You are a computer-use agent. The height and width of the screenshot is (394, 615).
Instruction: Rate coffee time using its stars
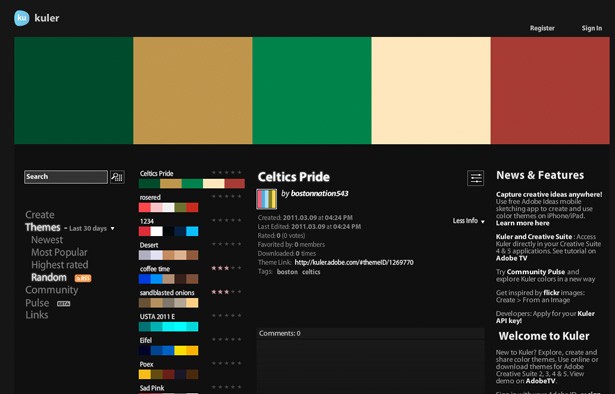227,268
